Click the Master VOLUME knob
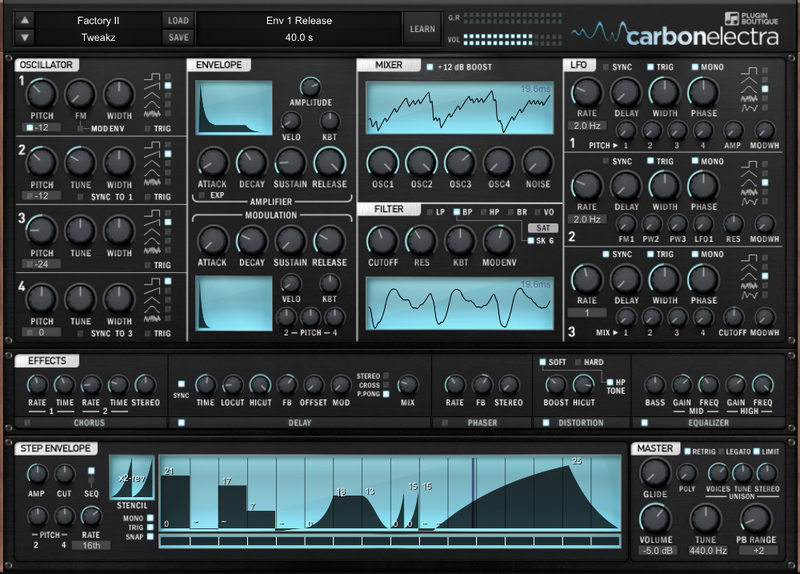This screenshot has width=800, height=574. coord(656,517)
